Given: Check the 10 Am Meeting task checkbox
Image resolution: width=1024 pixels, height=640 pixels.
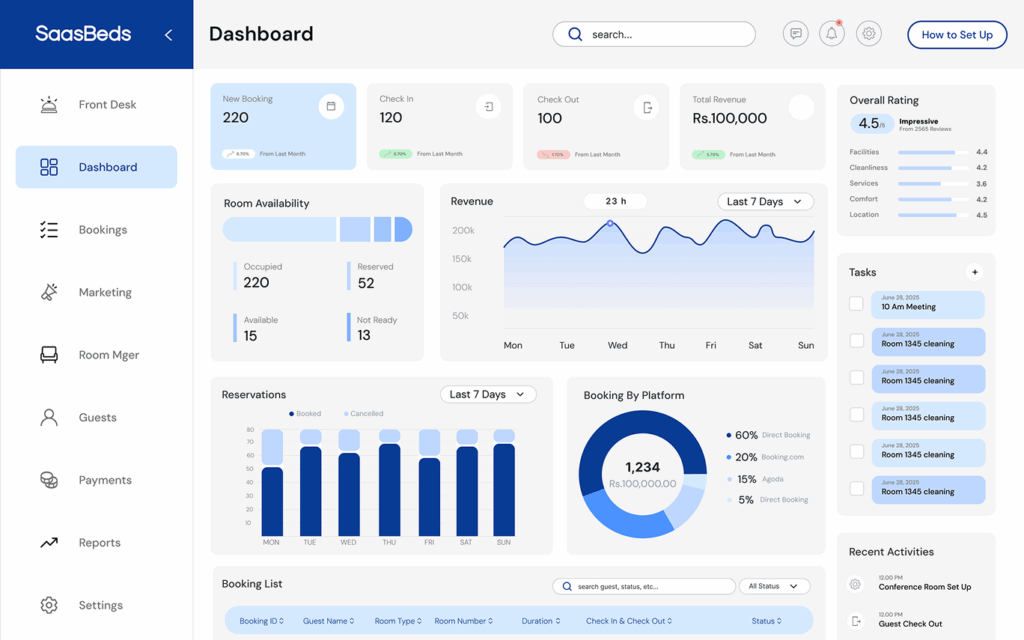Looking at the screenshot, I should [856, 304].
